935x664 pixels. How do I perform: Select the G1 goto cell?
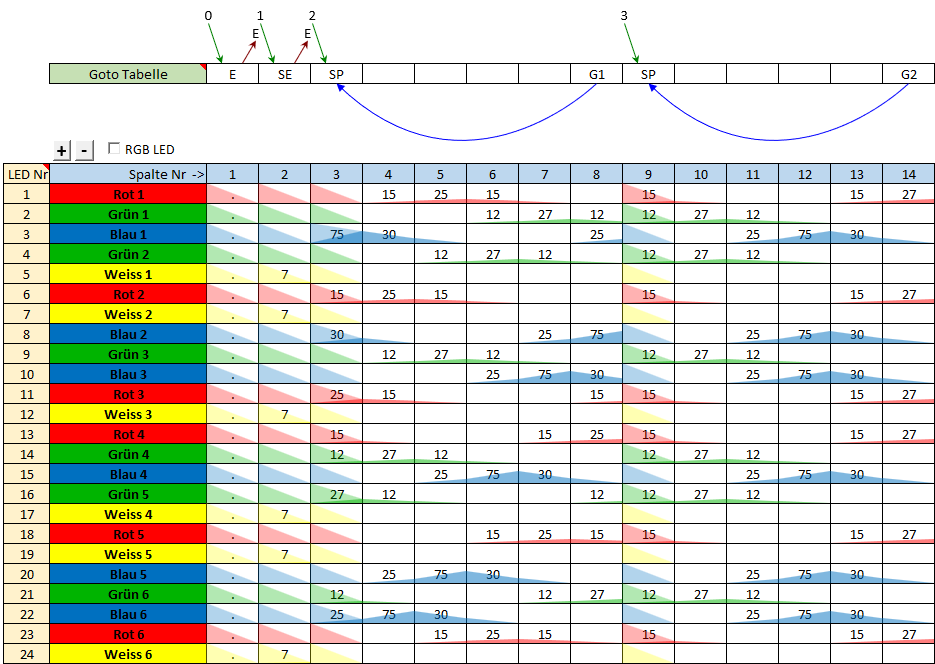click(597, 74)
